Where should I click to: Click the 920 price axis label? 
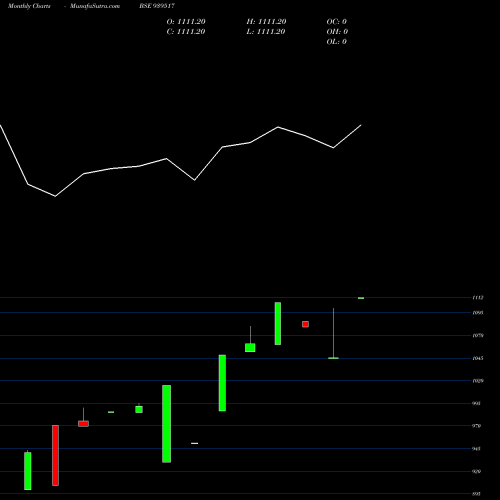(477, 471)
